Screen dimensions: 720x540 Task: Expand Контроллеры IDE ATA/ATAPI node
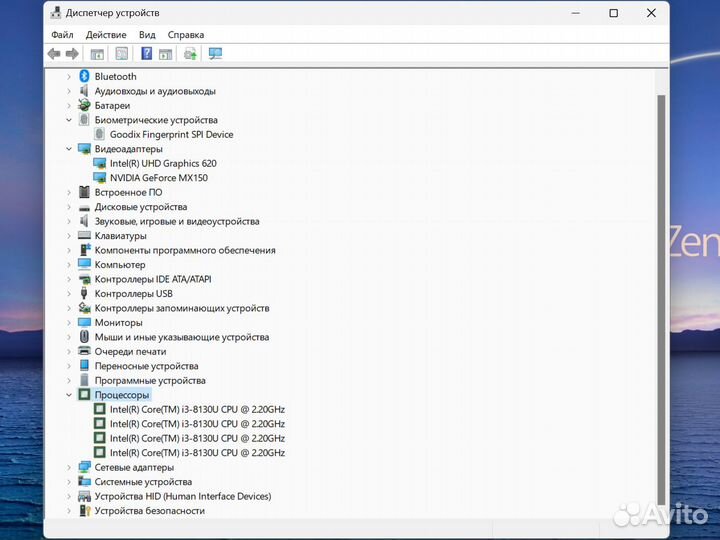click(69, 279)
